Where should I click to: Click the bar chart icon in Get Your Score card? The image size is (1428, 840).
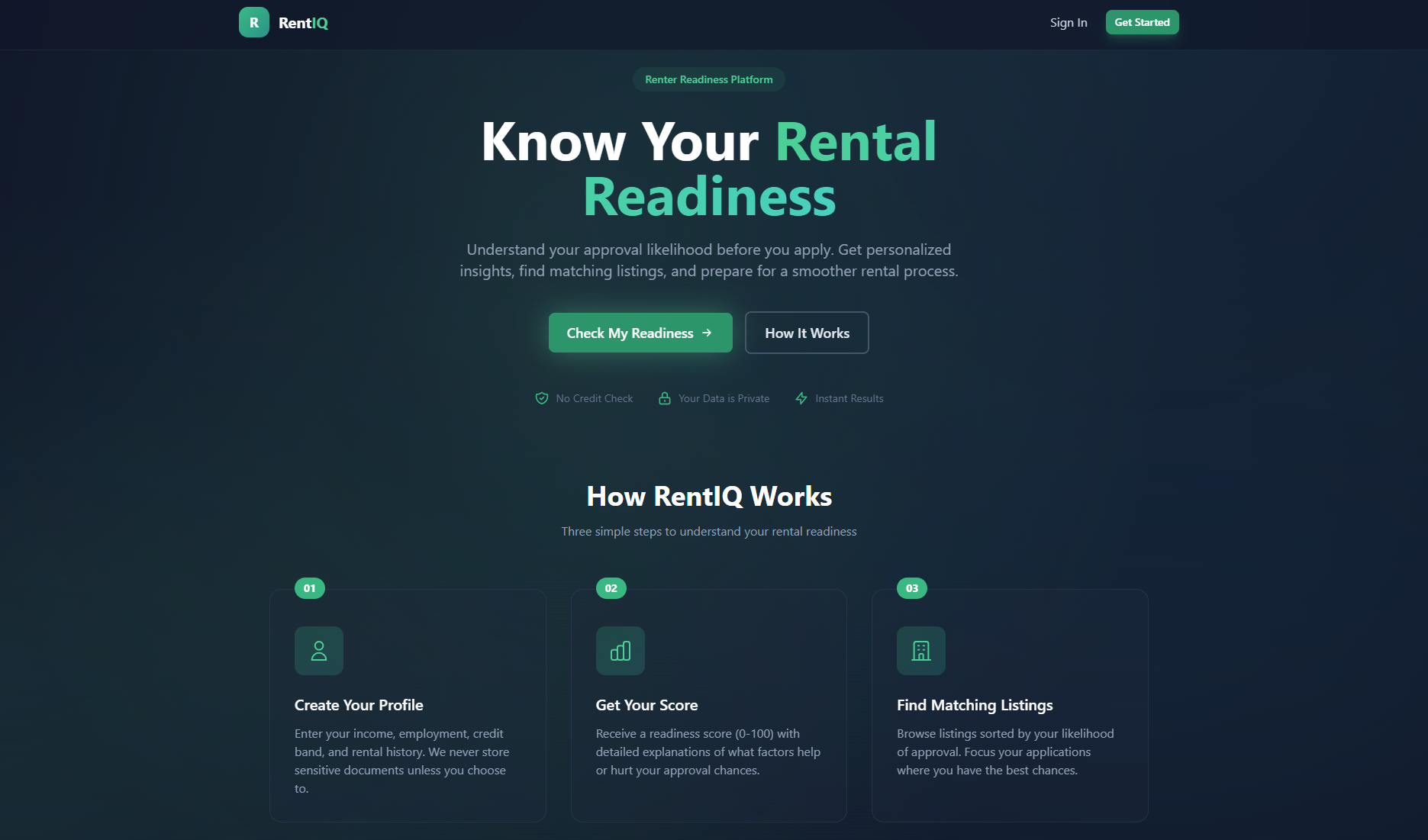click(x=621, y=651)
